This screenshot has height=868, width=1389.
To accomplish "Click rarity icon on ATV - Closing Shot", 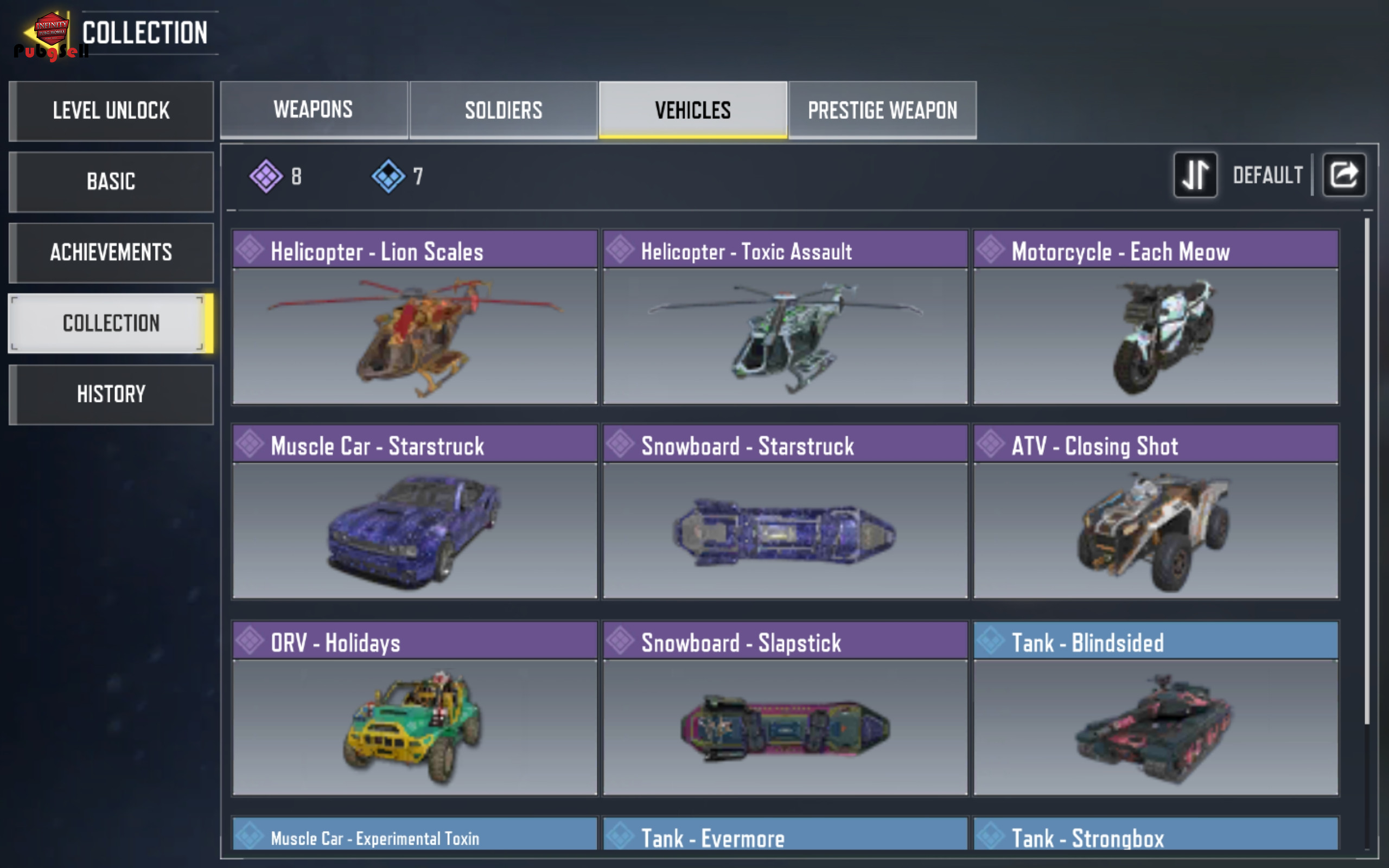I will click(x=991, y=444).
